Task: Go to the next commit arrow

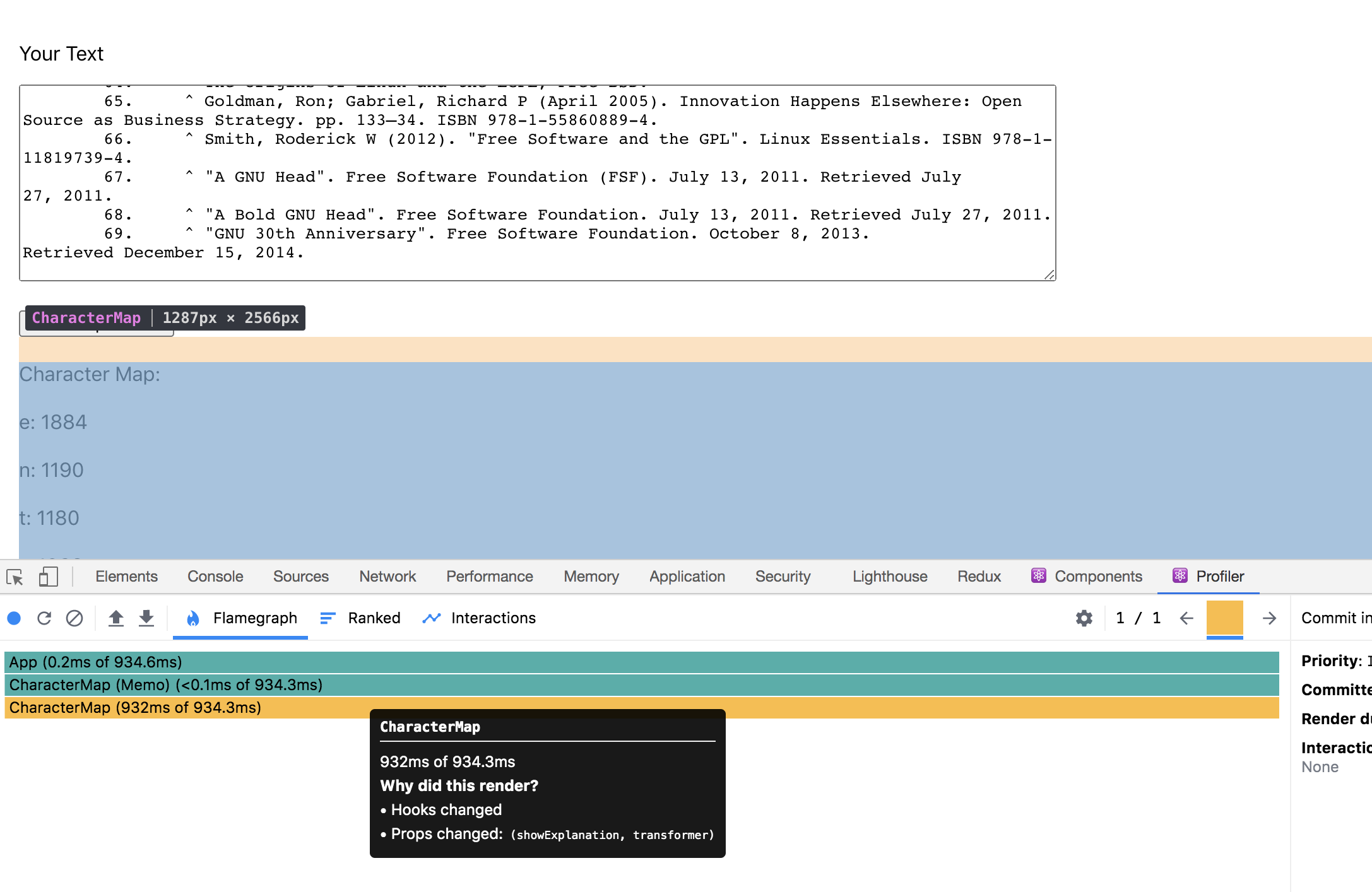Action: 1269,618
